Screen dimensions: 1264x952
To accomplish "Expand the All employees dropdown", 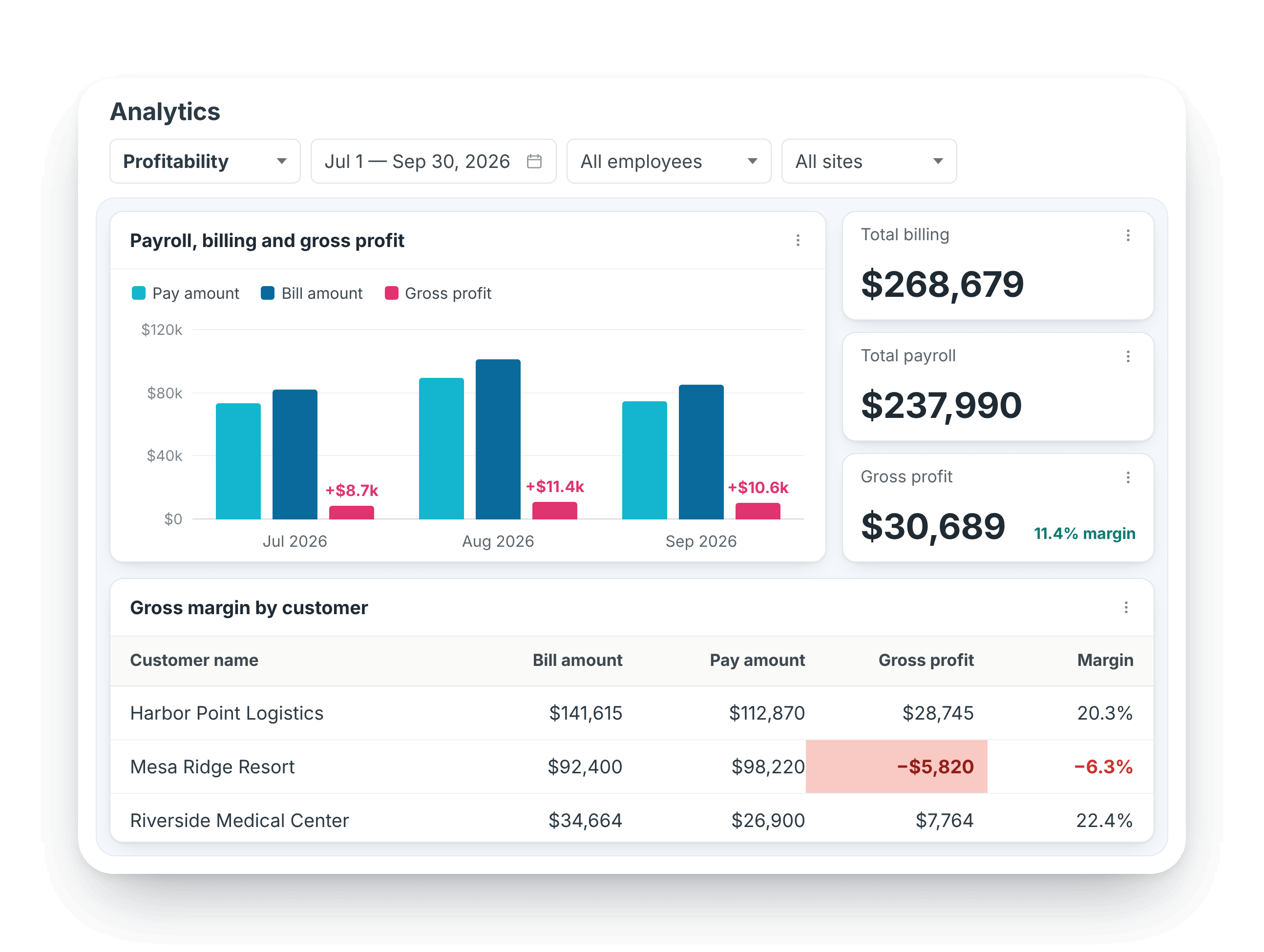I will 669,162.
